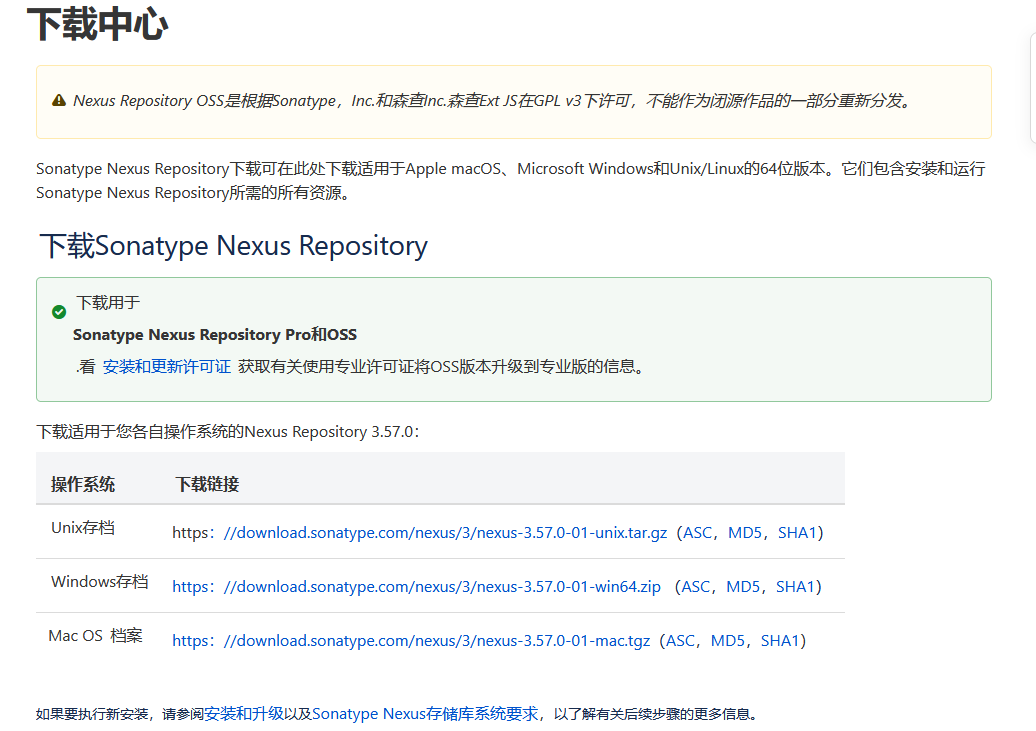Click the green checkmark icon in download box
Viewport: 1036px width, 731px height.
tap(59, 312)
